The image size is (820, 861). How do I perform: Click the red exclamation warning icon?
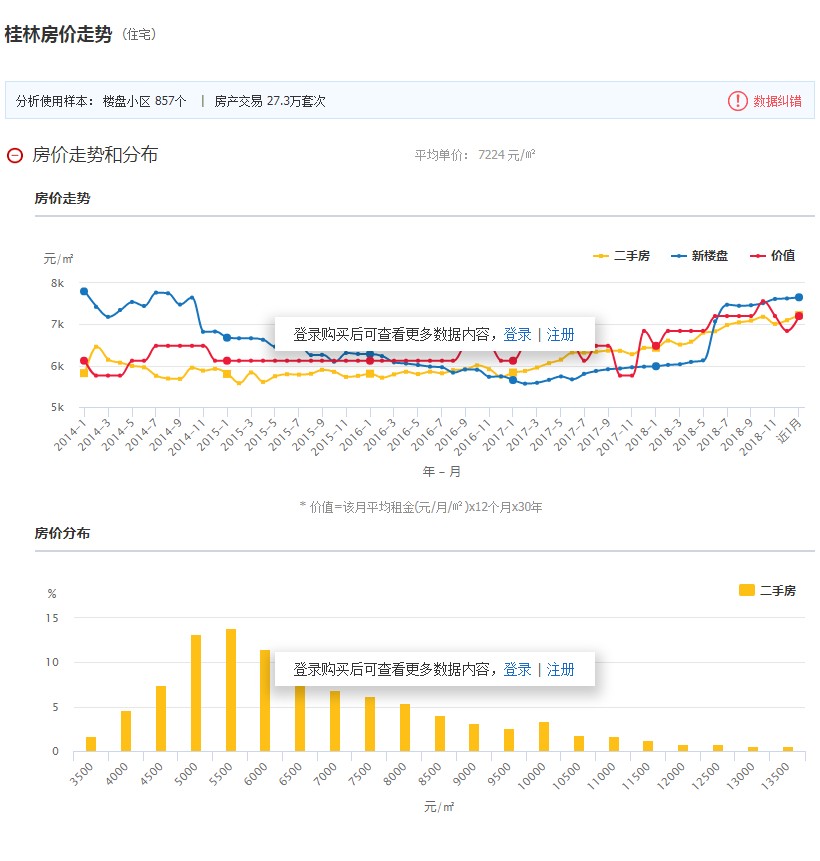736,101
